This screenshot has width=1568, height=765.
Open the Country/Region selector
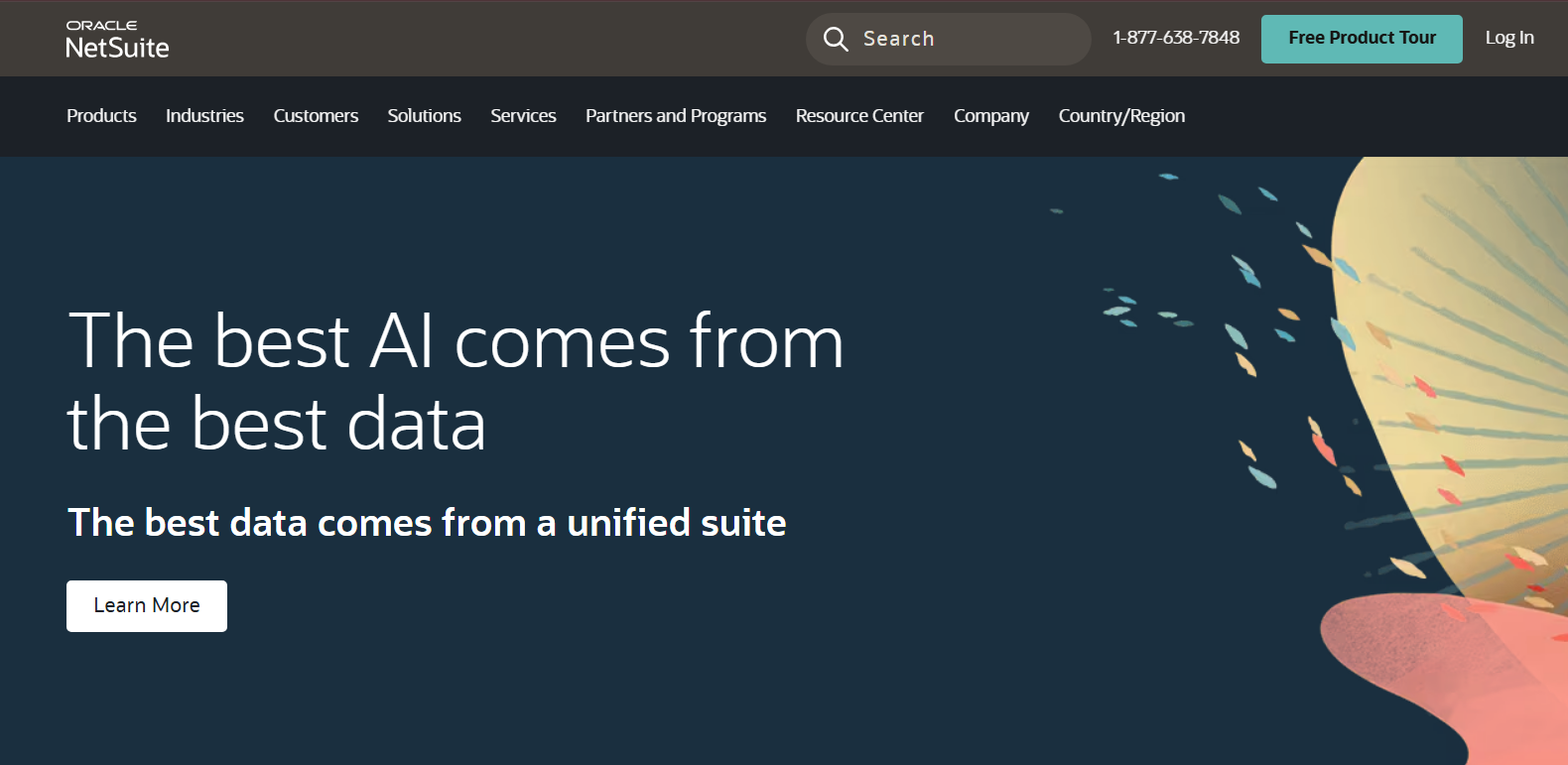click(1121, 116)
